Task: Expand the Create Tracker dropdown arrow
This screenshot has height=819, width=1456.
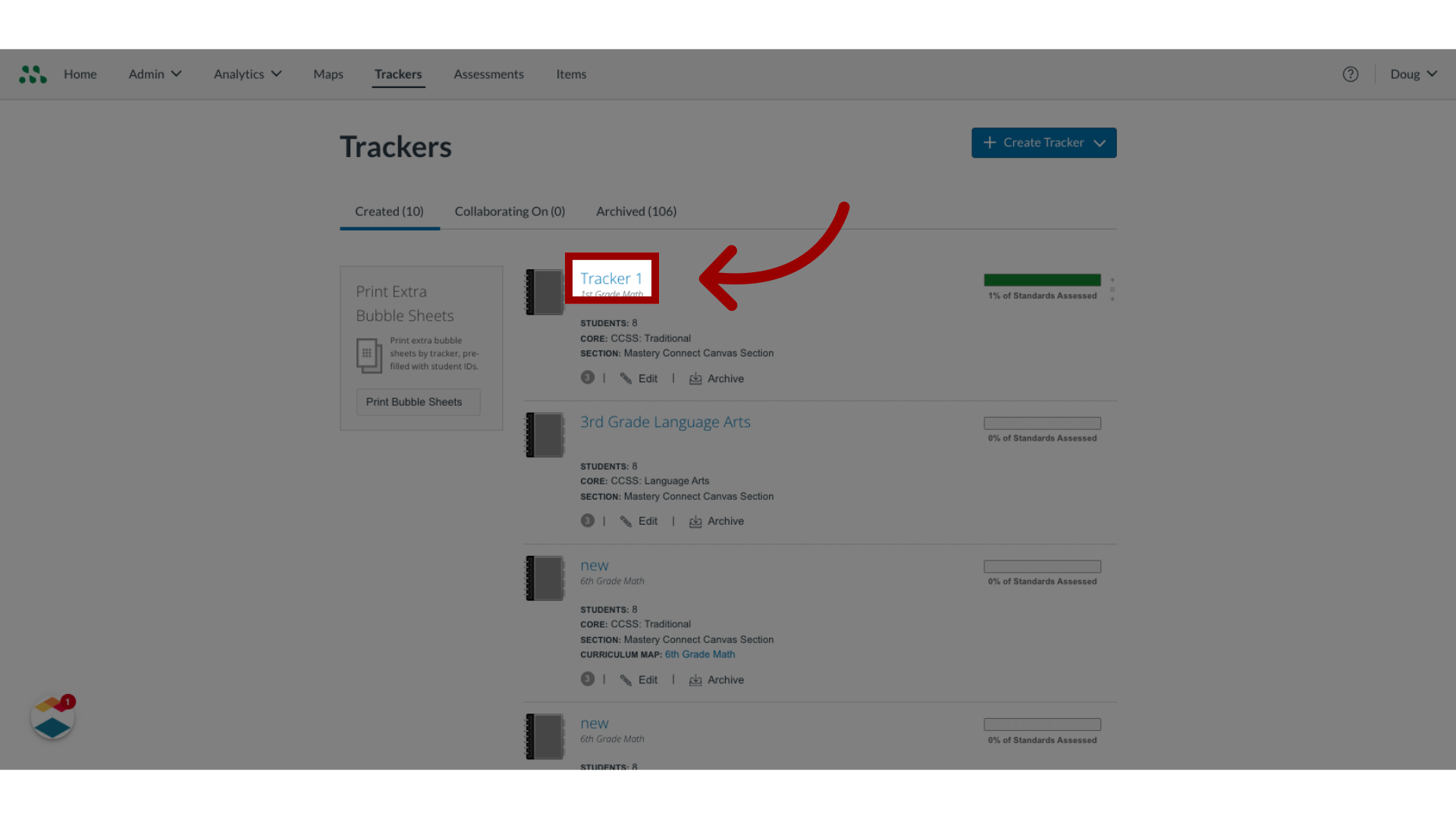Action: (1100, 142)
